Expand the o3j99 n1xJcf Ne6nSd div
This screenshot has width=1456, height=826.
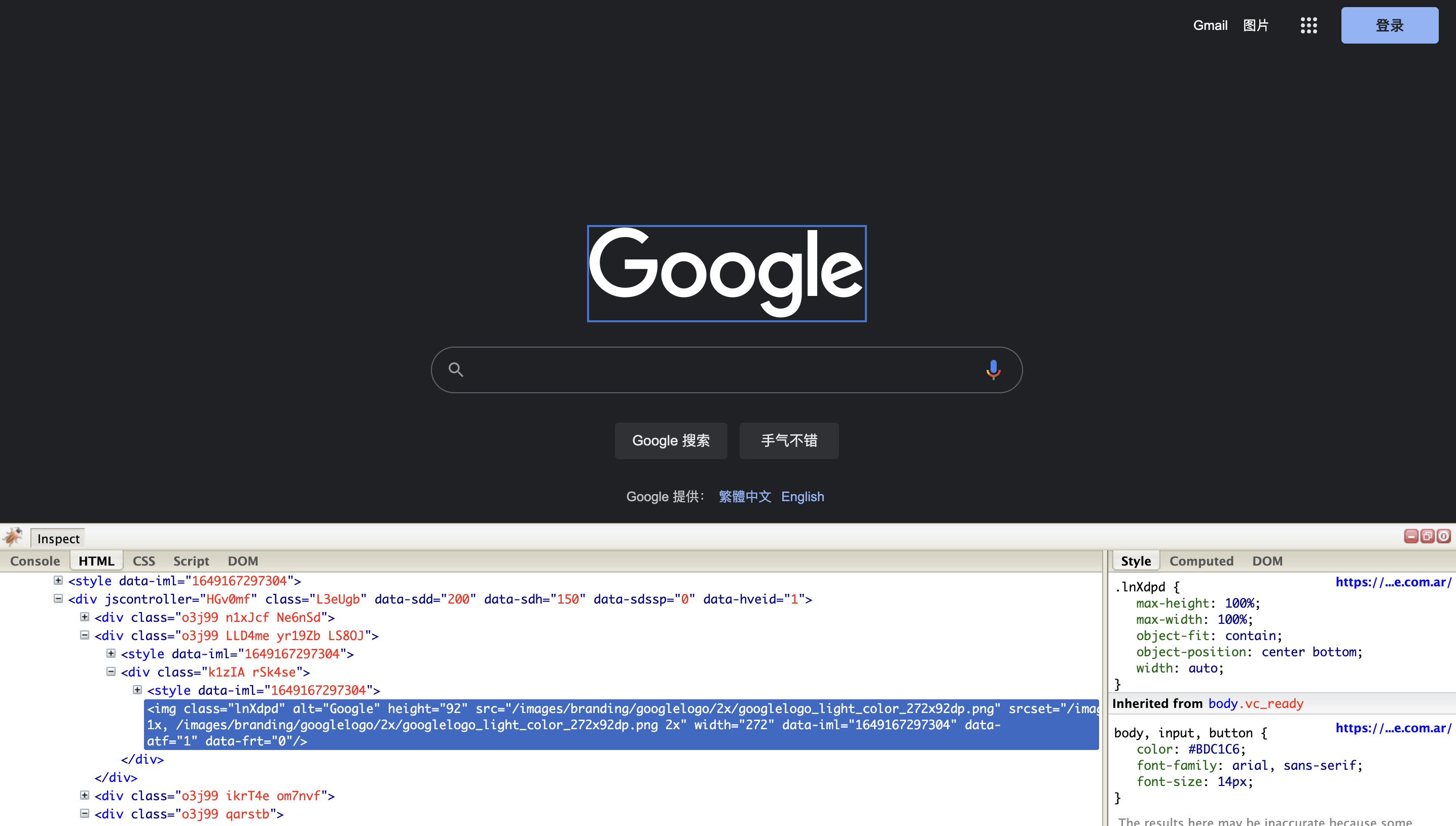(85, 617)
